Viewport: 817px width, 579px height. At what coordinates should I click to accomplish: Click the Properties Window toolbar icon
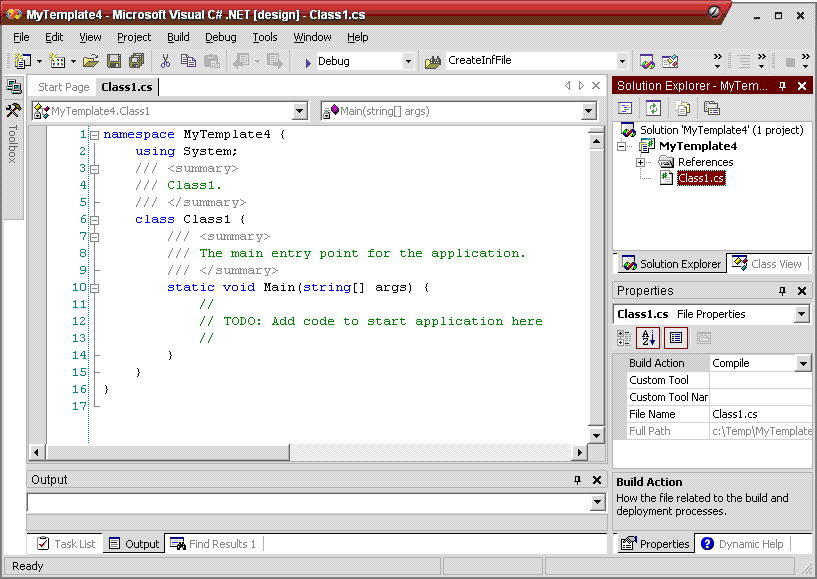coord(670,61)
